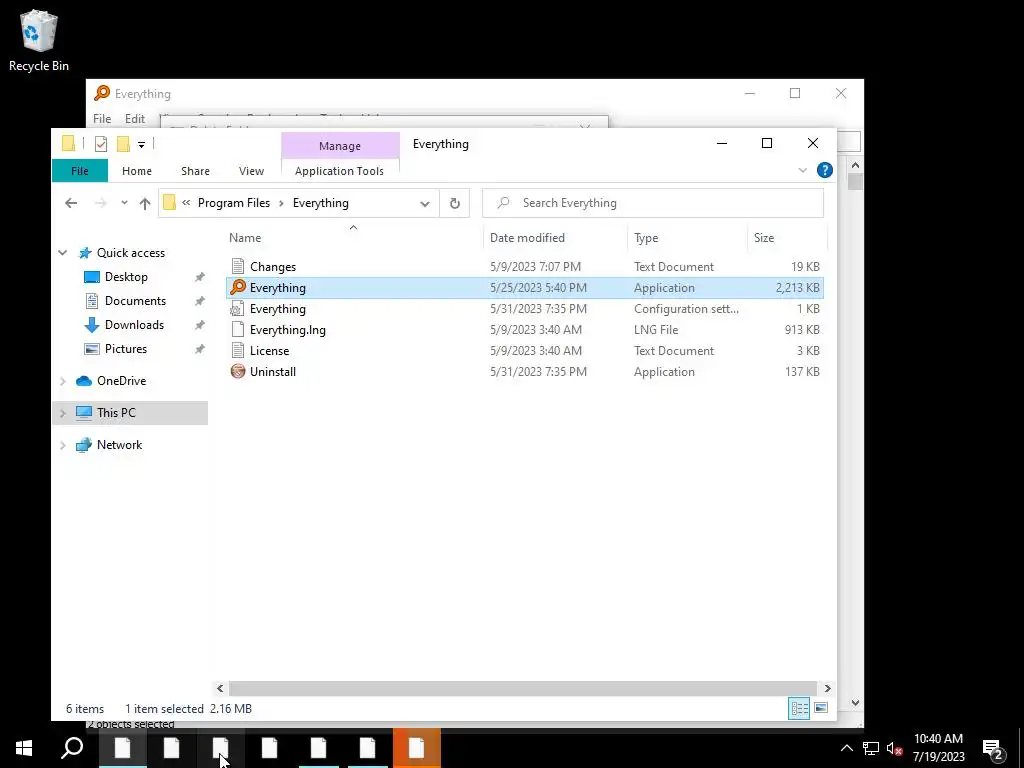Screen dimensions: 1024x768
Task: Show hidden tray icons chevron
Action: click(846, 748)
